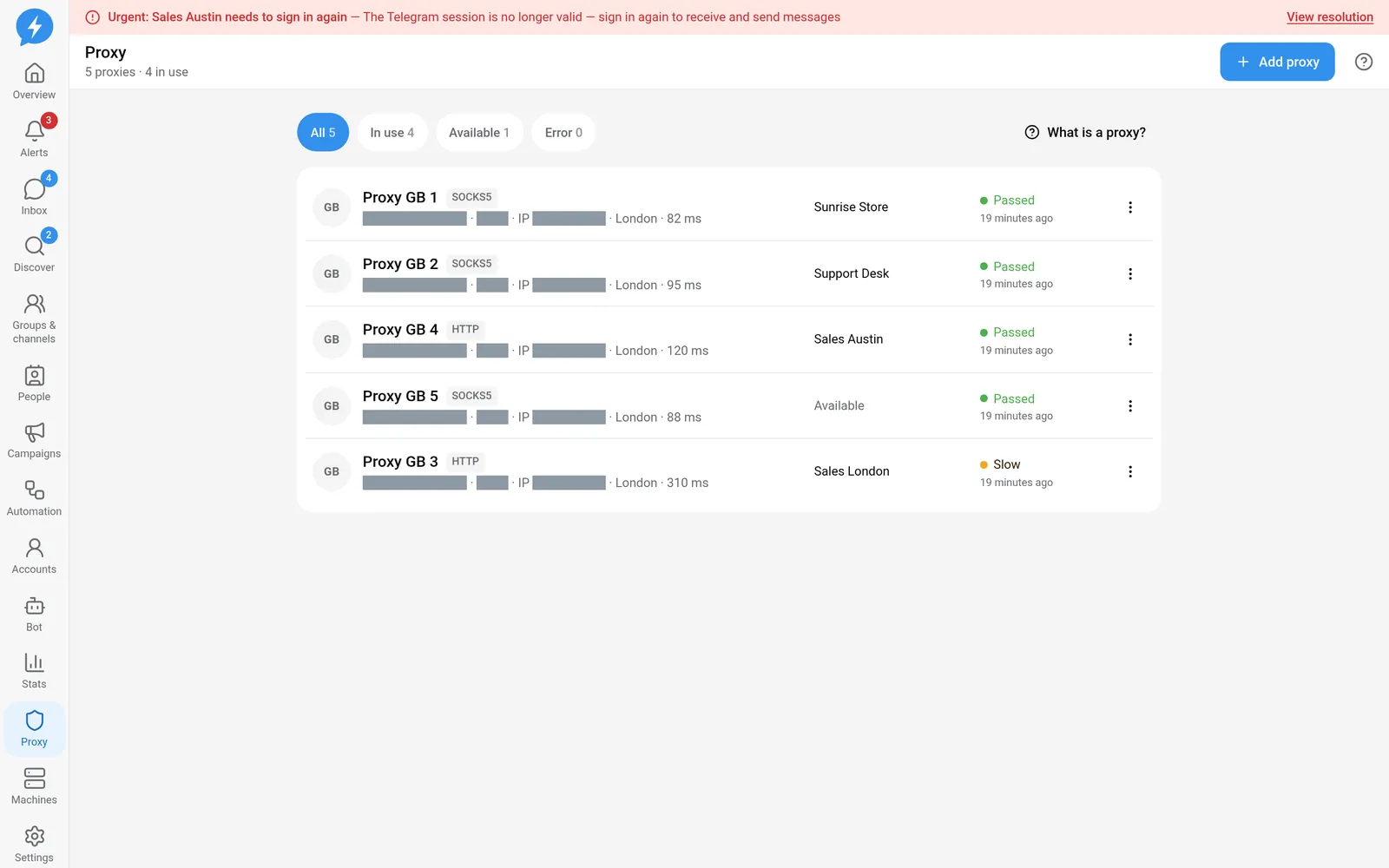Open the Automation section

click(34, 499)
